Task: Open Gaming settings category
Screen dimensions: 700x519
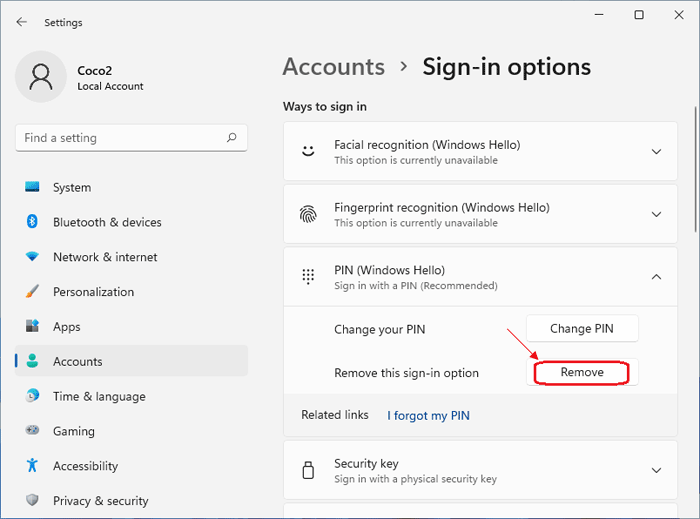Action: click(131, 431)
